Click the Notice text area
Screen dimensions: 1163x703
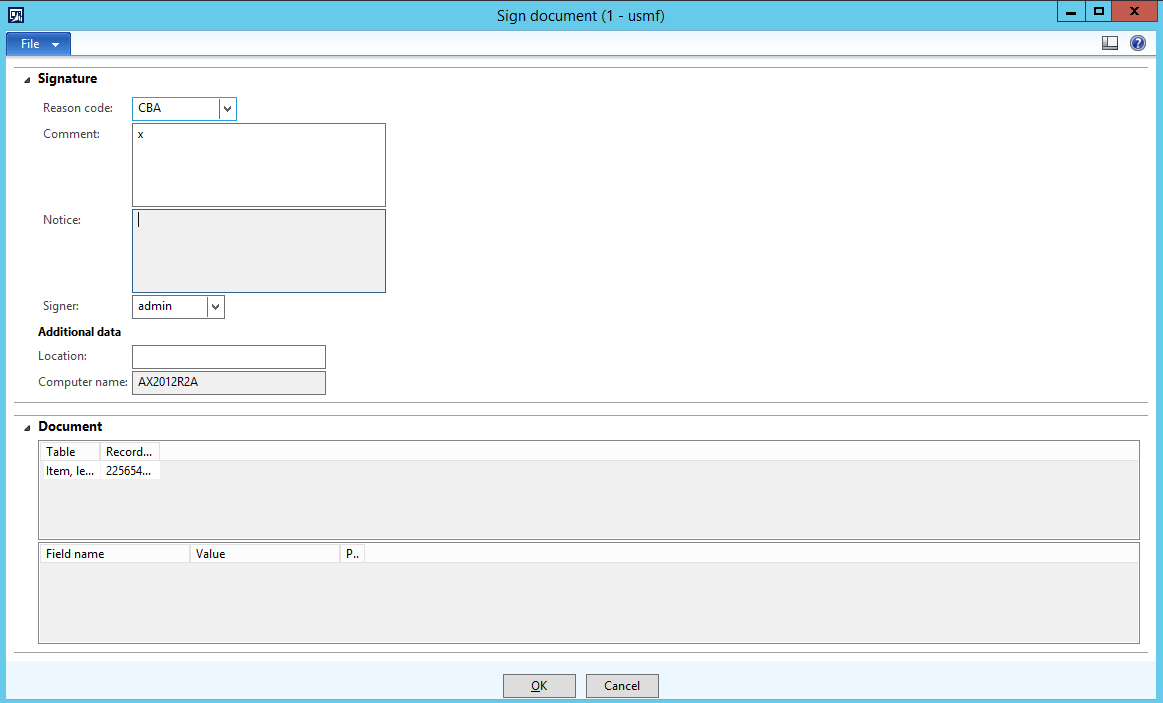click(x=258, y=251)
